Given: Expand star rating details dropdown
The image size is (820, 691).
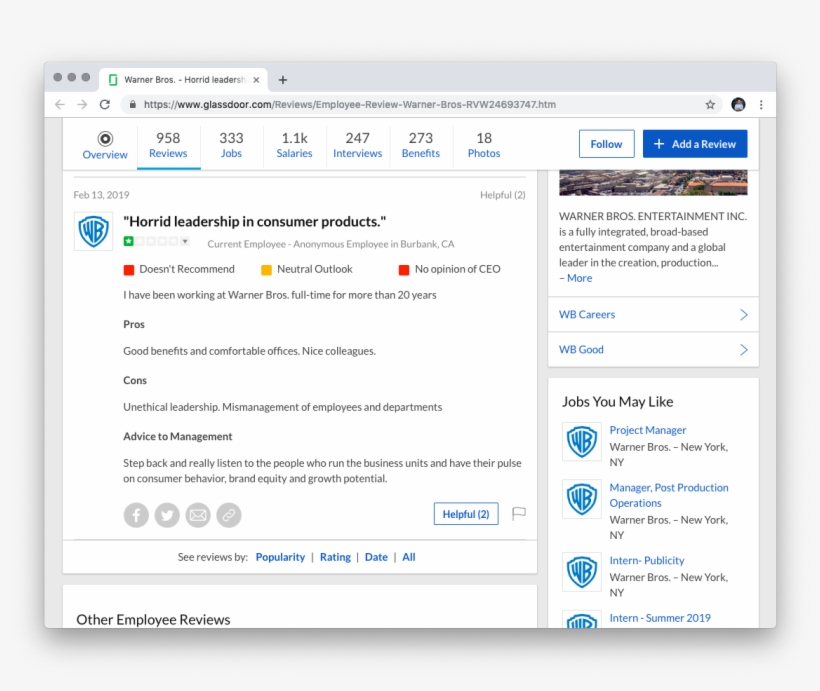Looking at the screenshot, I should pos(185,242).
